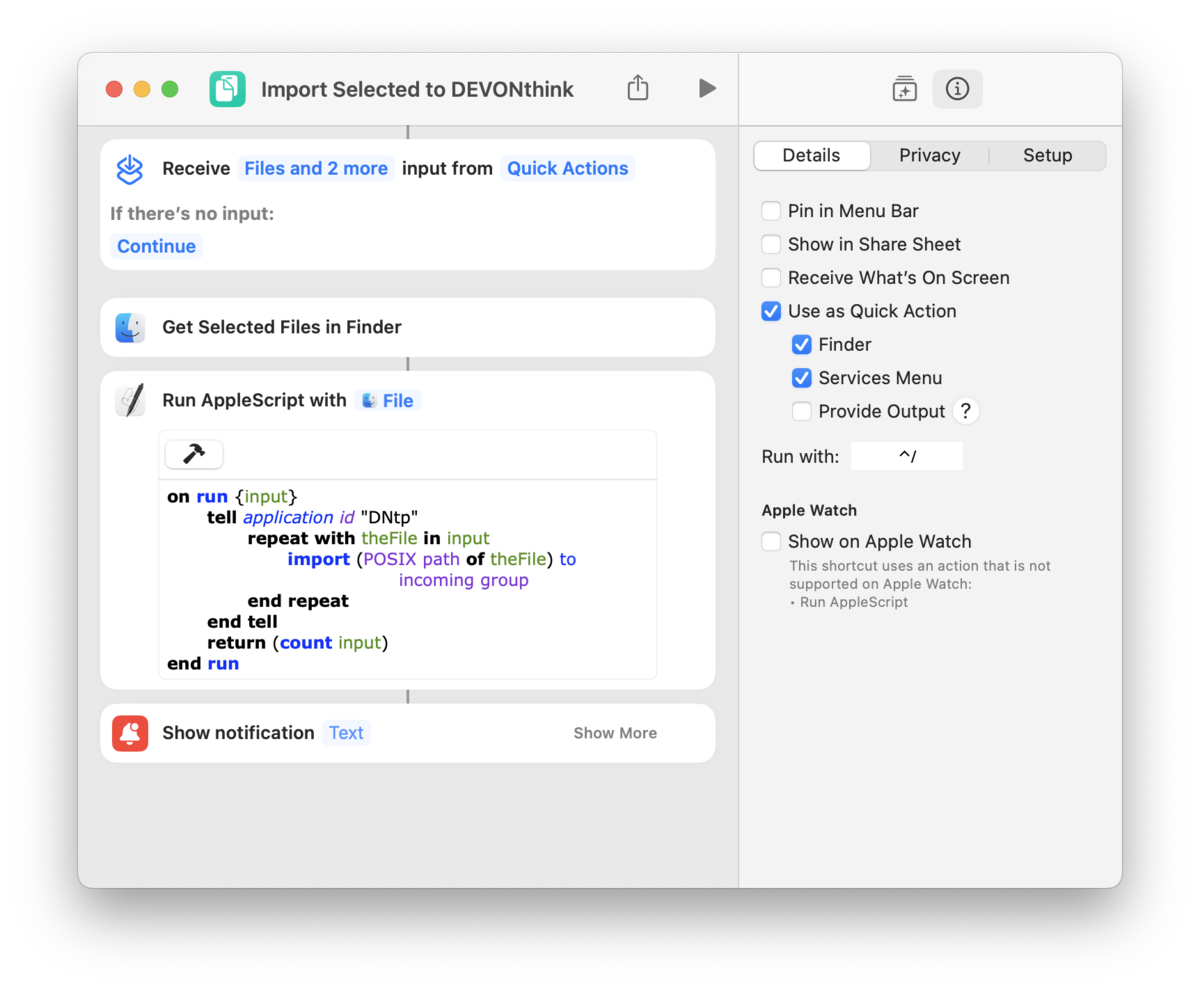
Task: Click the Script Editor icon in Run AppleScript
Action: [130, 400]
